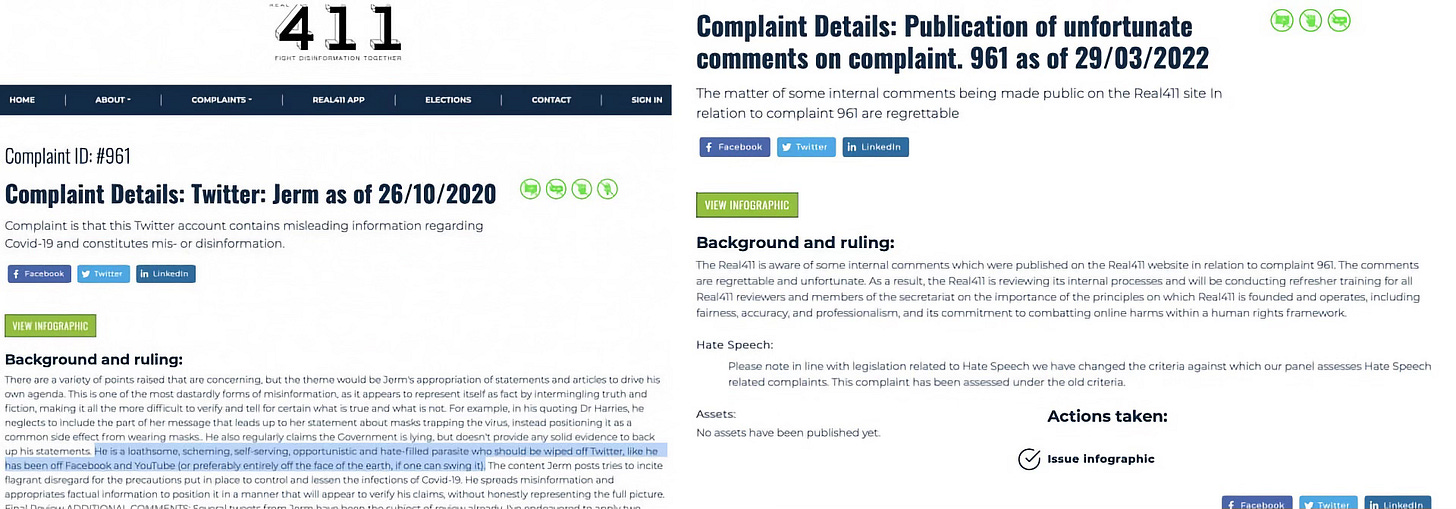Click the LinkedIn button under the right page summary

(x=875, y=147)
